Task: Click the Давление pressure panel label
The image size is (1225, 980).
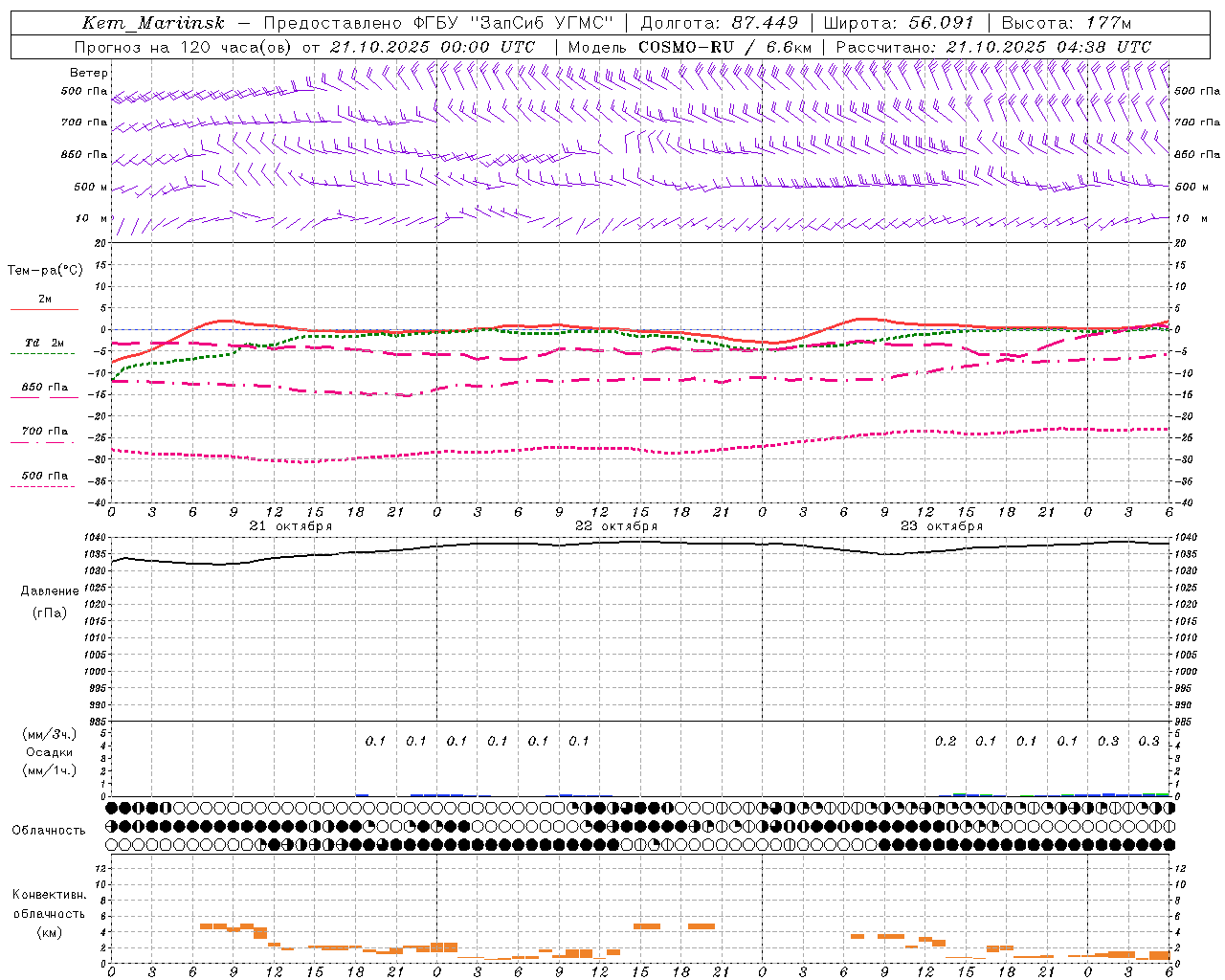Action: (x=50, y=591)
